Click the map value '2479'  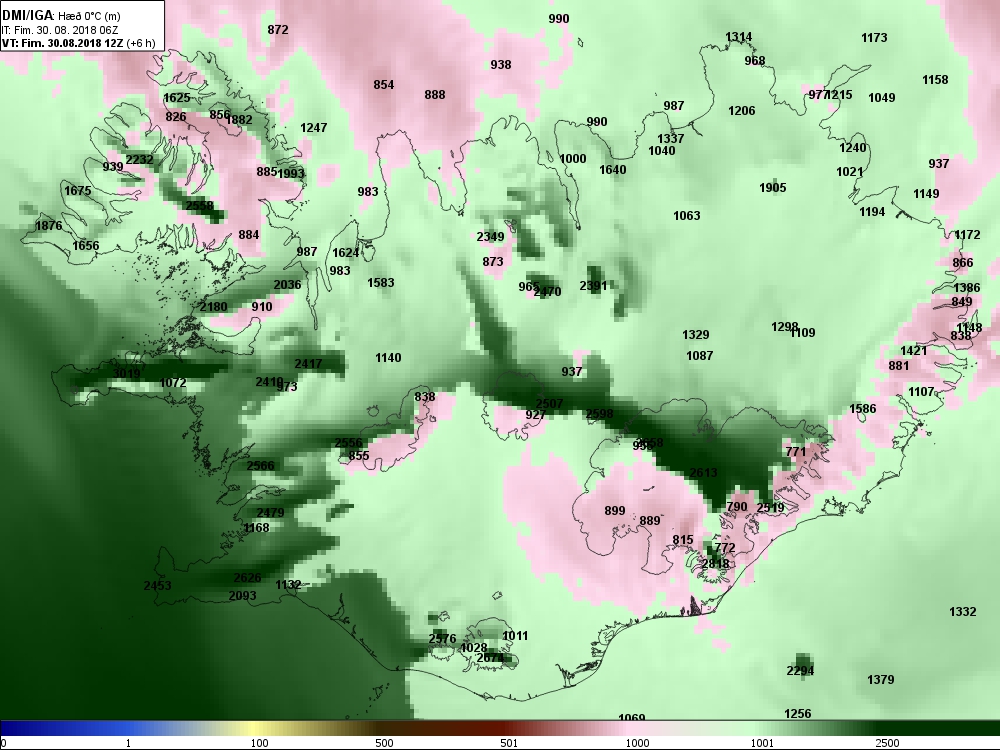tap(270, 513)
